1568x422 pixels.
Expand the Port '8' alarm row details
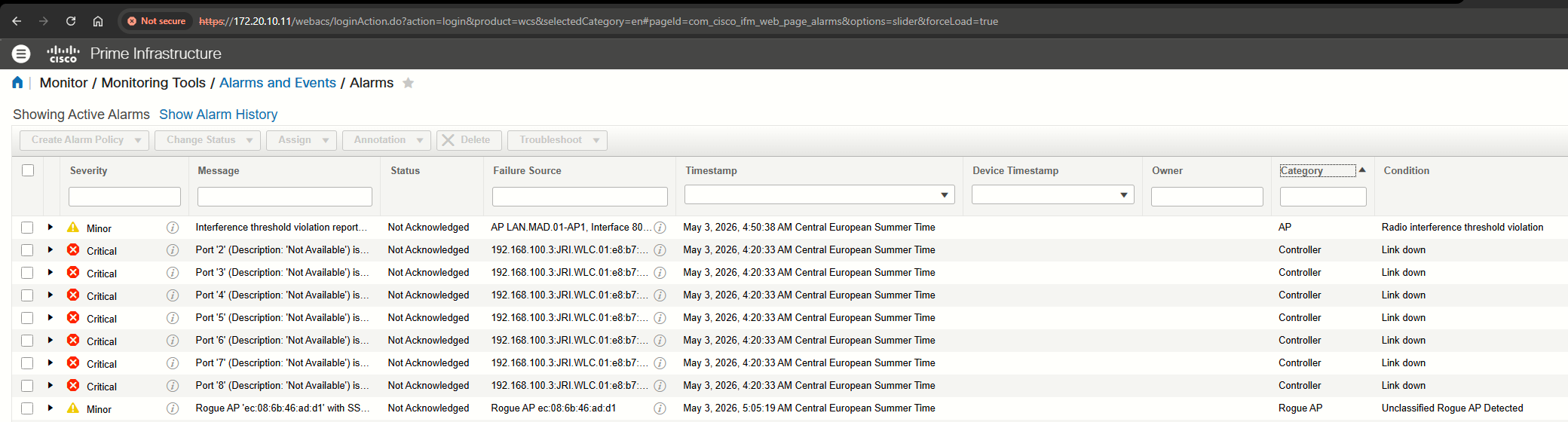click(51, 385)
